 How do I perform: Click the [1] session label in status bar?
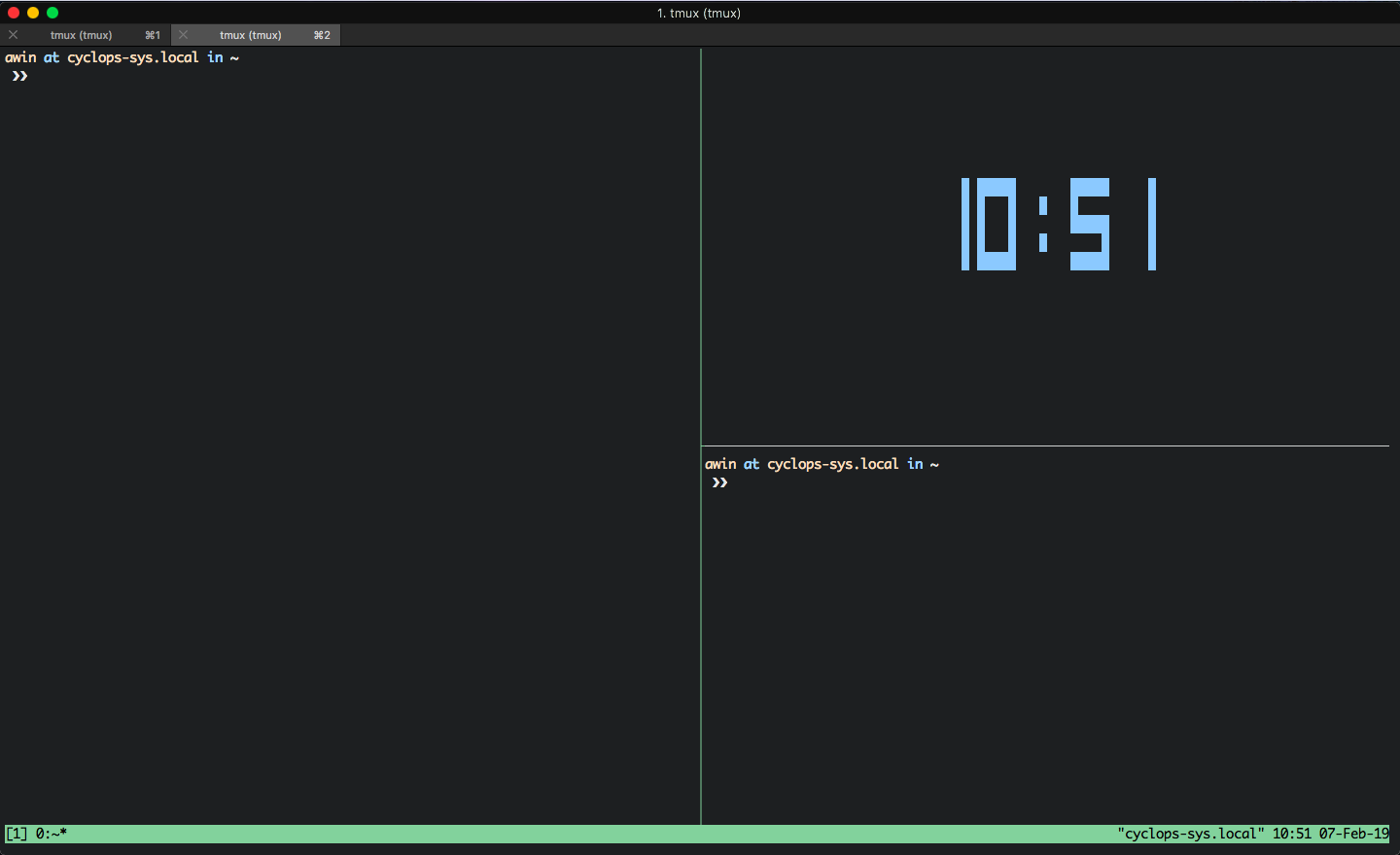[17, 834]
